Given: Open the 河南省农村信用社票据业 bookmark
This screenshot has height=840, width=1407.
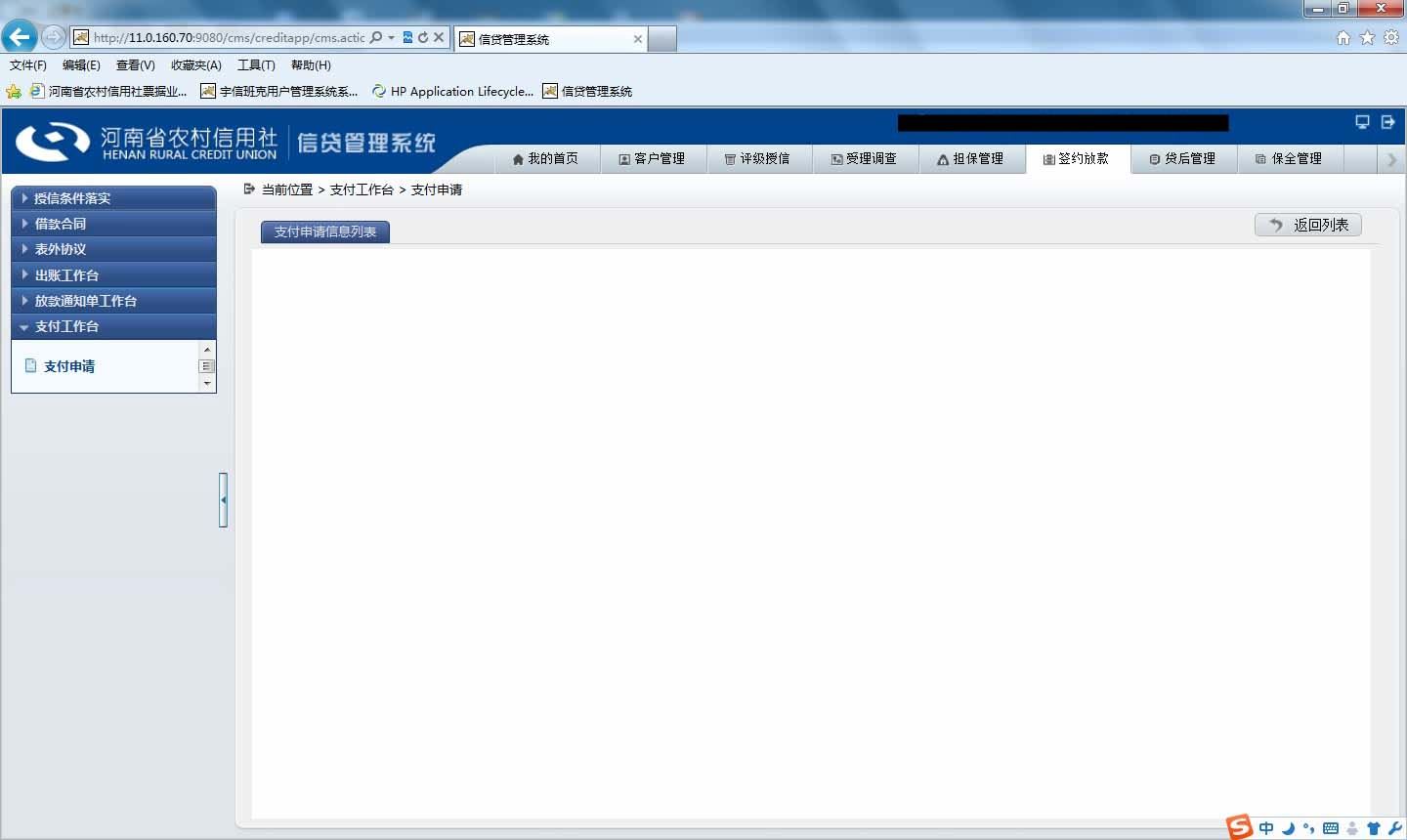Looking at the screenshot, I should coord(108,91).
